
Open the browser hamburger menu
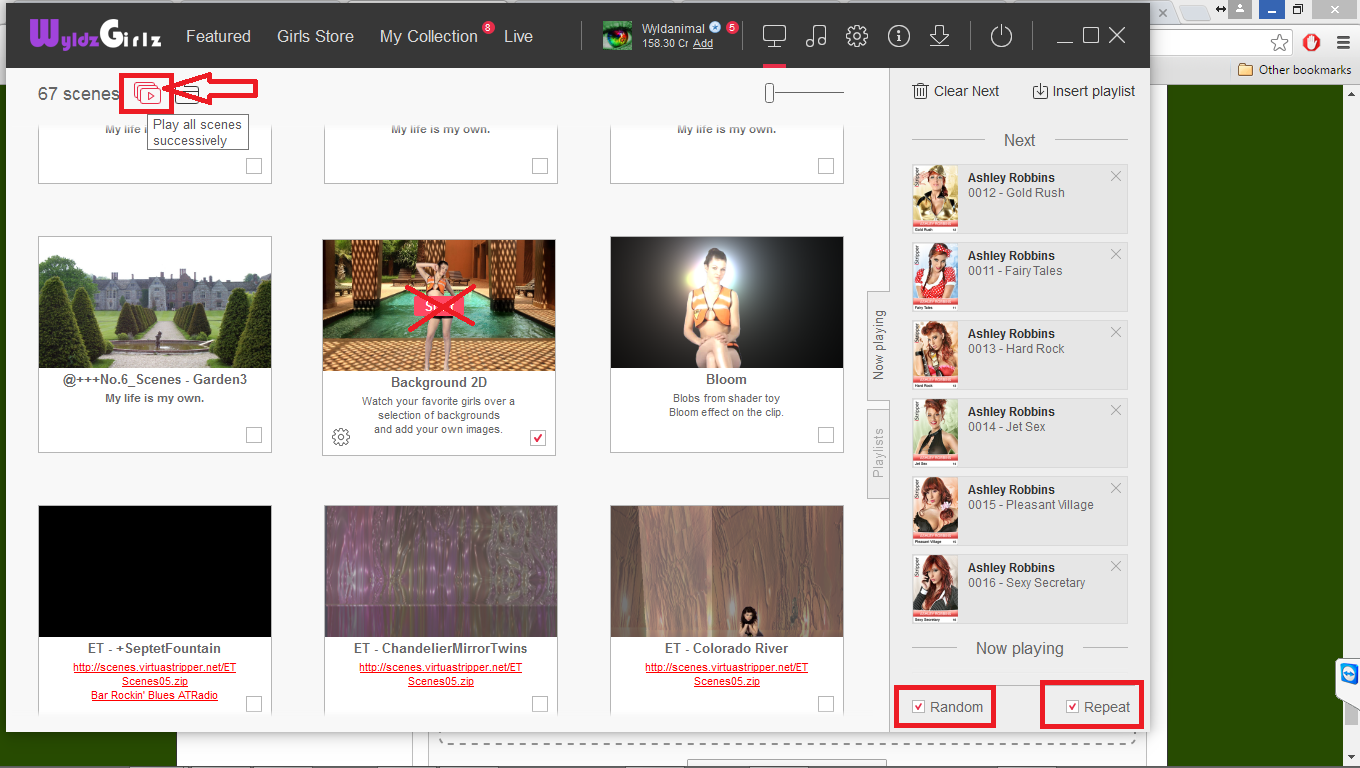[x=1343, y=43]
